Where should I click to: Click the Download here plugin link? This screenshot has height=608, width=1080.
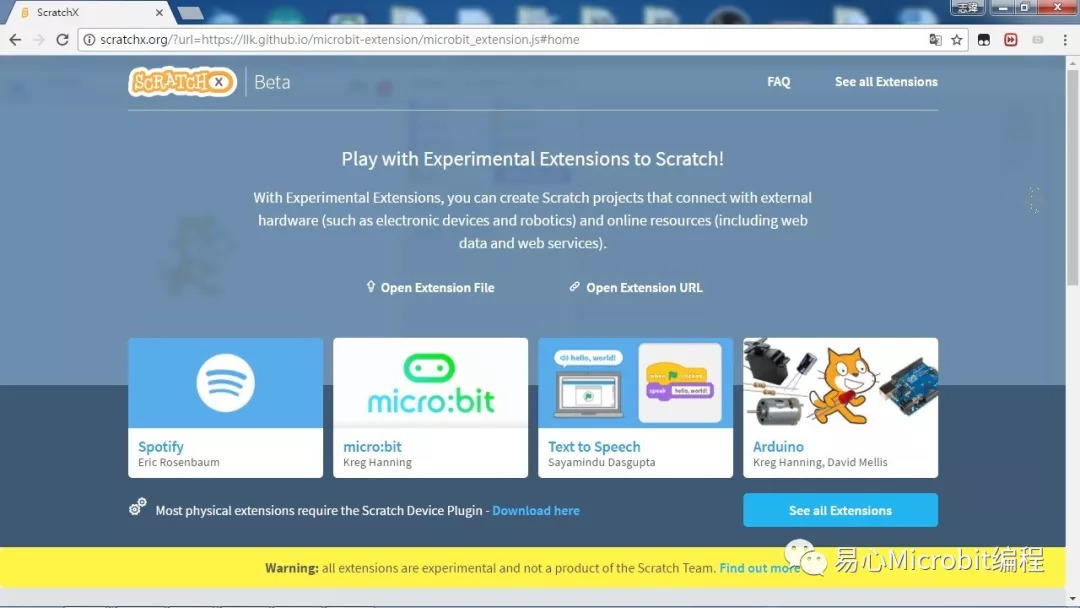point(536,511)
